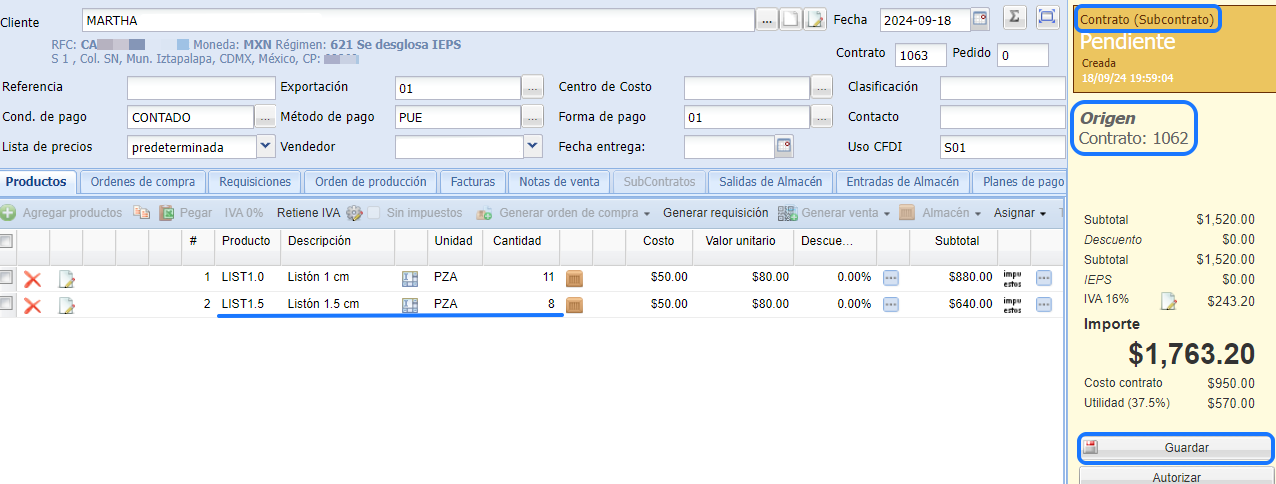
Task: Switch to the Ordenes de compra tab
Action: [143, 182]
